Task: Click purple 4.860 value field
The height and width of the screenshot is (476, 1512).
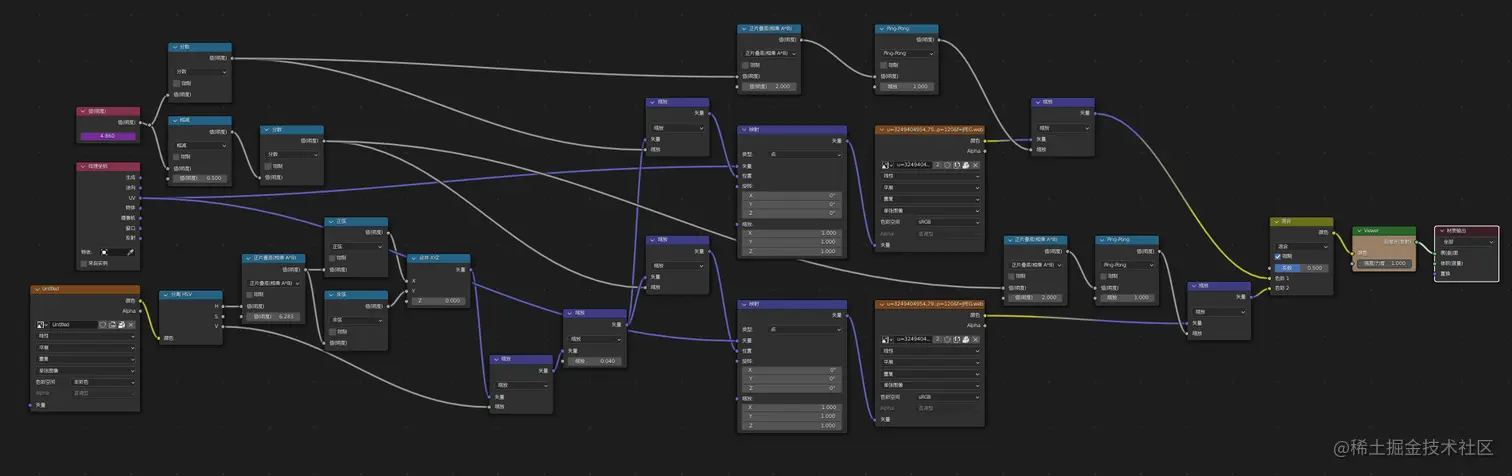Action: pos(108,136)
